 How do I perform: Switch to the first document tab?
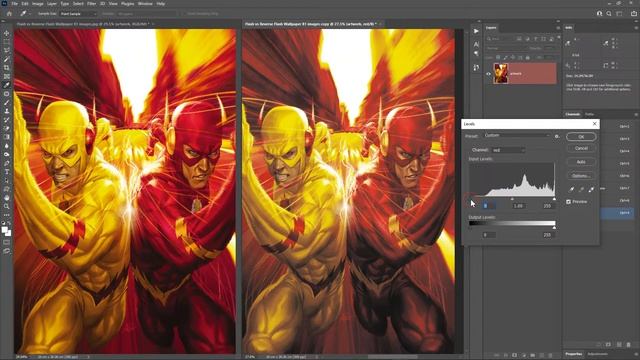click(x=82, y=24)
